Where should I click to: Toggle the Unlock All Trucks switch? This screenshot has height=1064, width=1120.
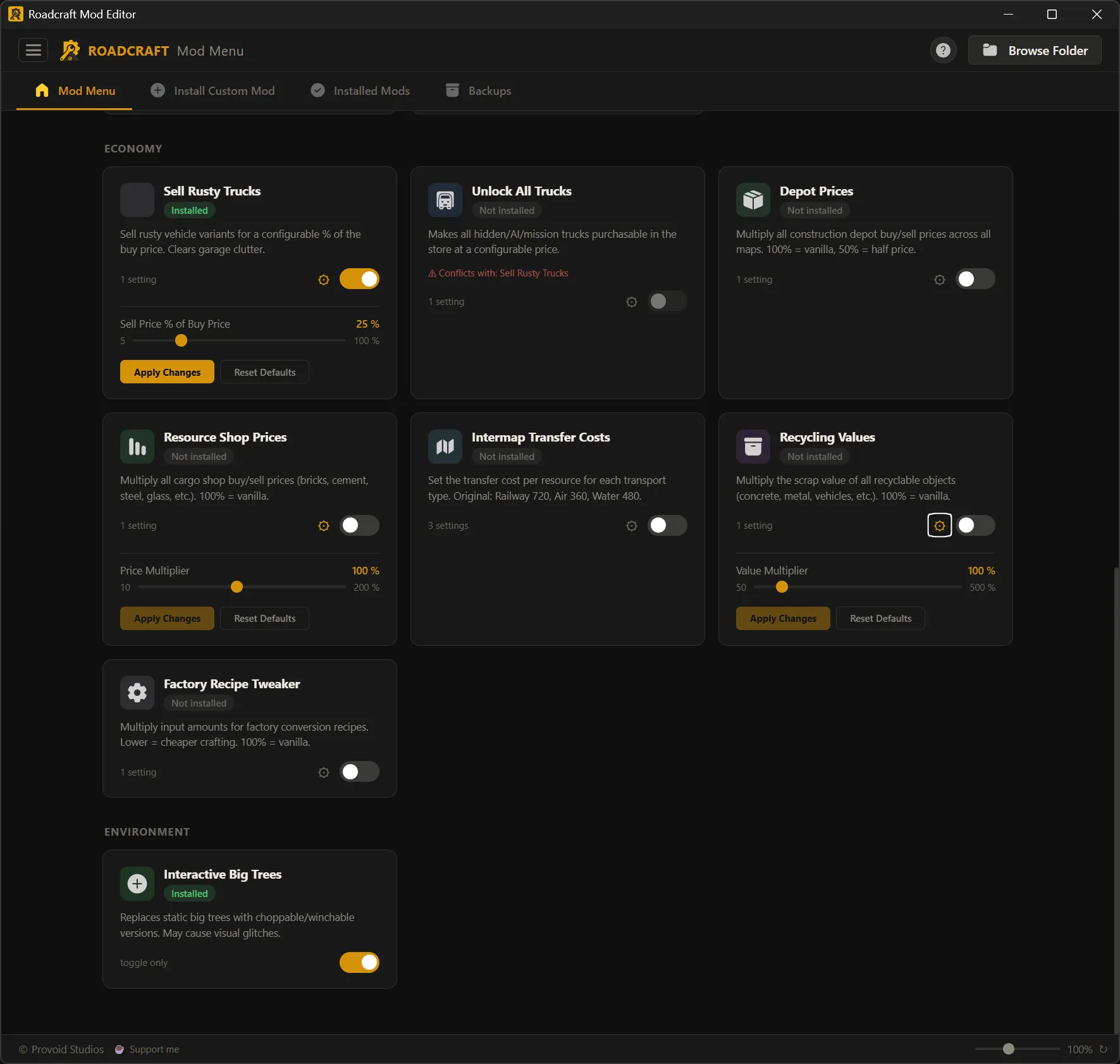[667, 301]
